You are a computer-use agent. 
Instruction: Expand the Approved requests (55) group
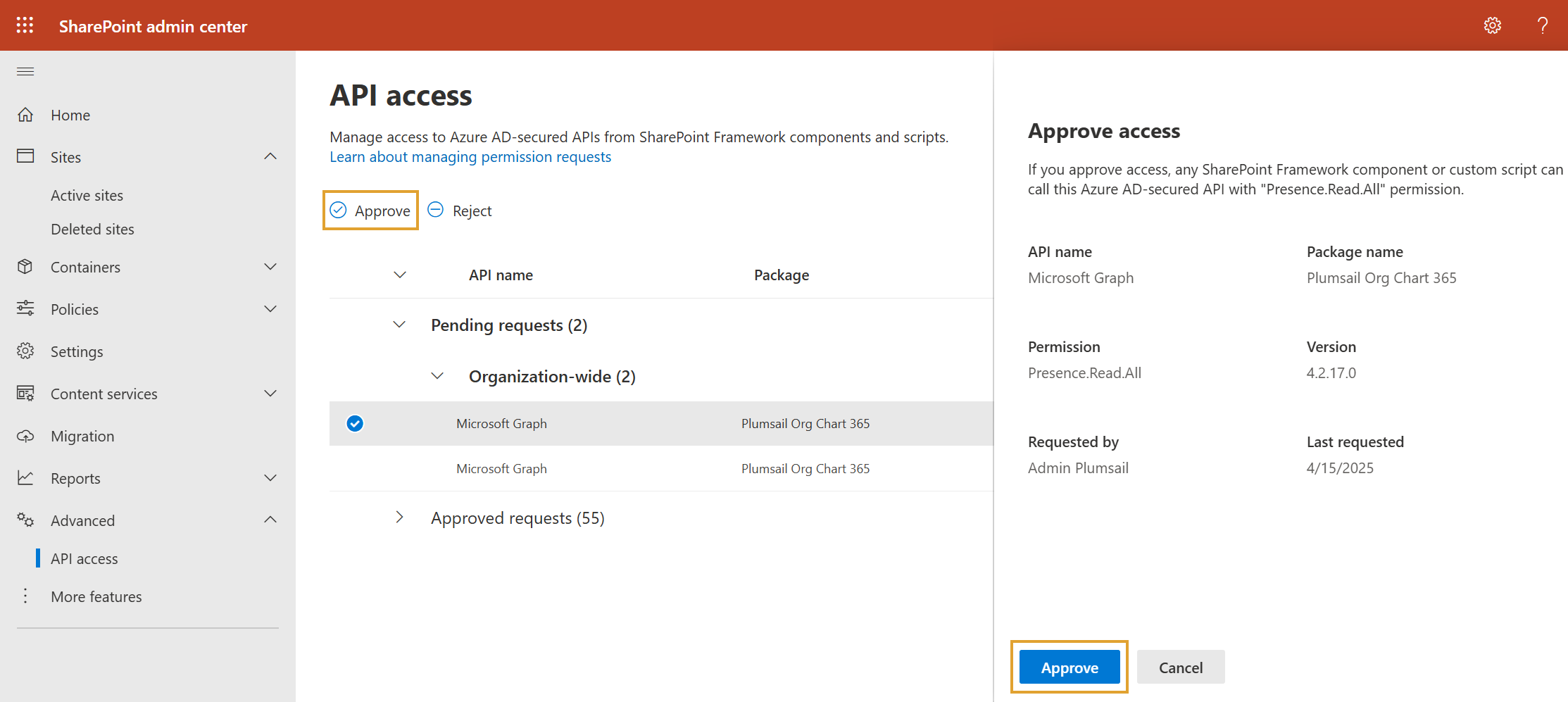(399, 517)
